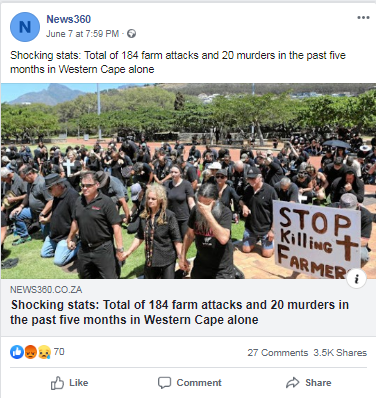
Task: Show who reacted via the 70 count
Action: click(x=59, y=352)
